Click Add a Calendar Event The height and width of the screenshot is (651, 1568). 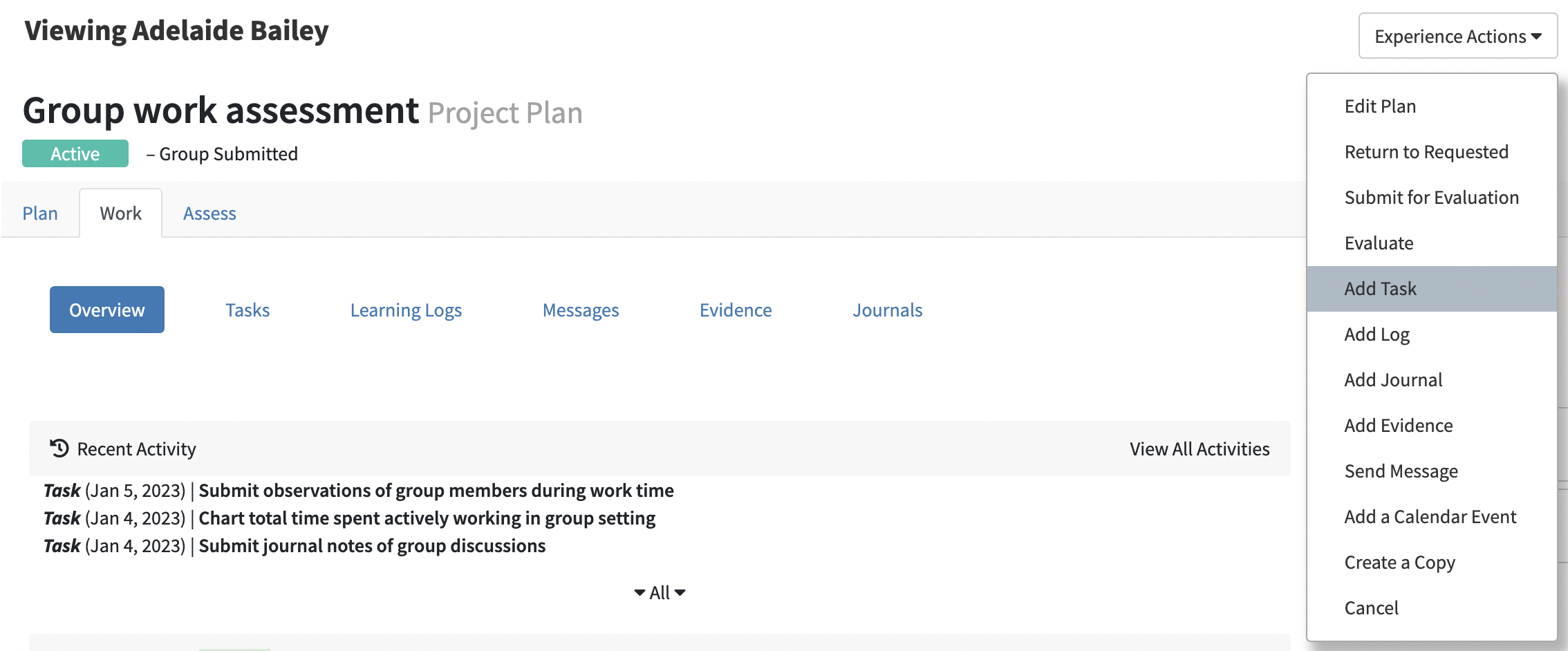1430,517
